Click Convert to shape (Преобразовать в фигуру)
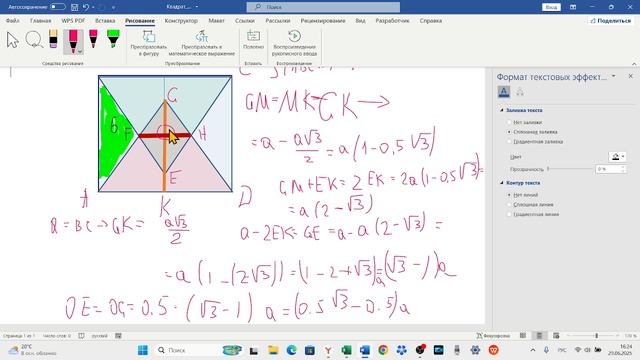This screenshot has height=360, width=640. point(149,43)
